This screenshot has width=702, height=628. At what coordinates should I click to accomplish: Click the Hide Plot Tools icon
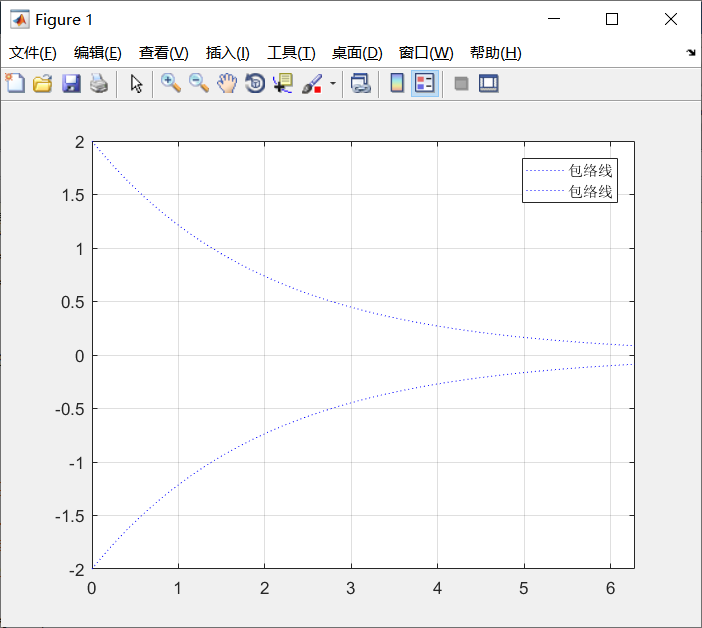[461, 84]
